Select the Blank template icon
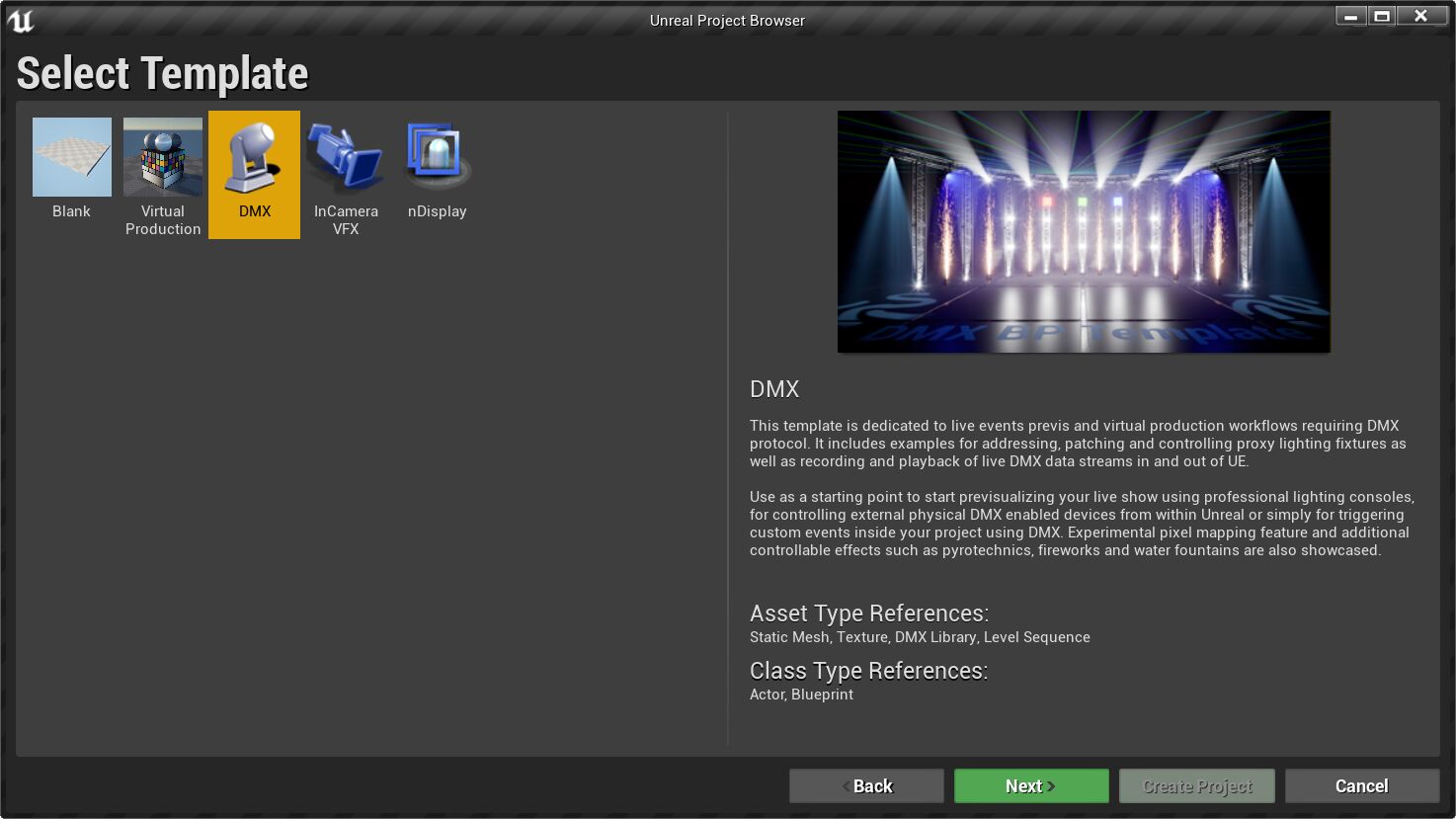The height and width of the screenshot is (819, 1456). (70, 157)
